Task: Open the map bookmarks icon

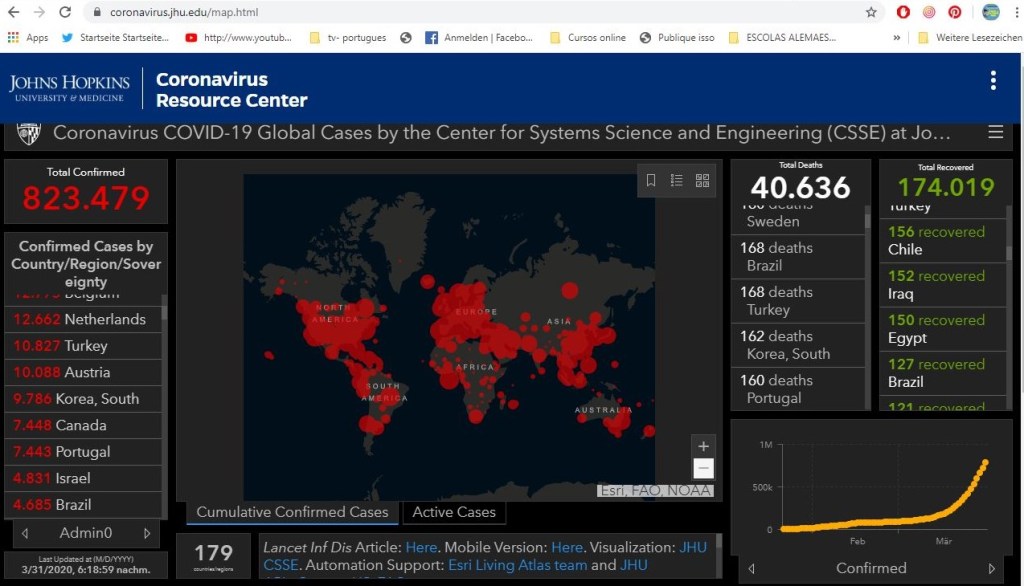Action: 651,181
